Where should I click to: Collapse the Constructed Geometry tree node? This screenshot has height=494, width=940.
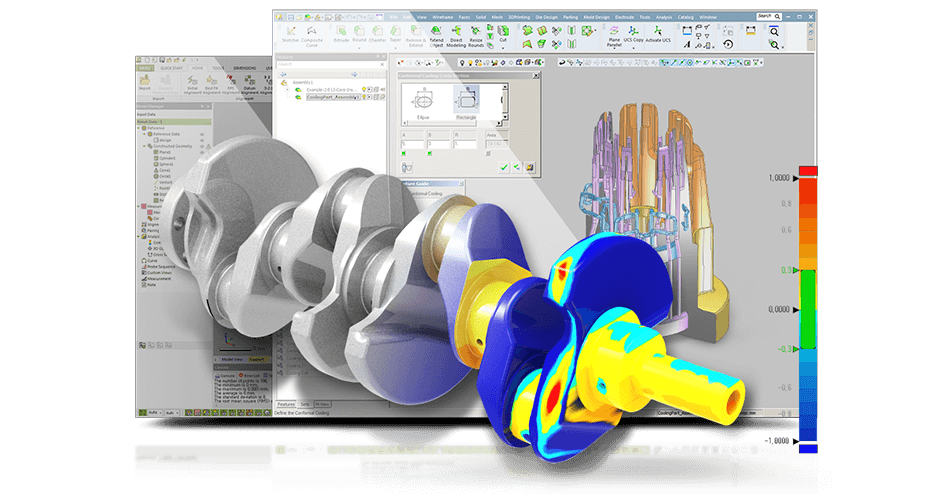[x=143, y=147]
